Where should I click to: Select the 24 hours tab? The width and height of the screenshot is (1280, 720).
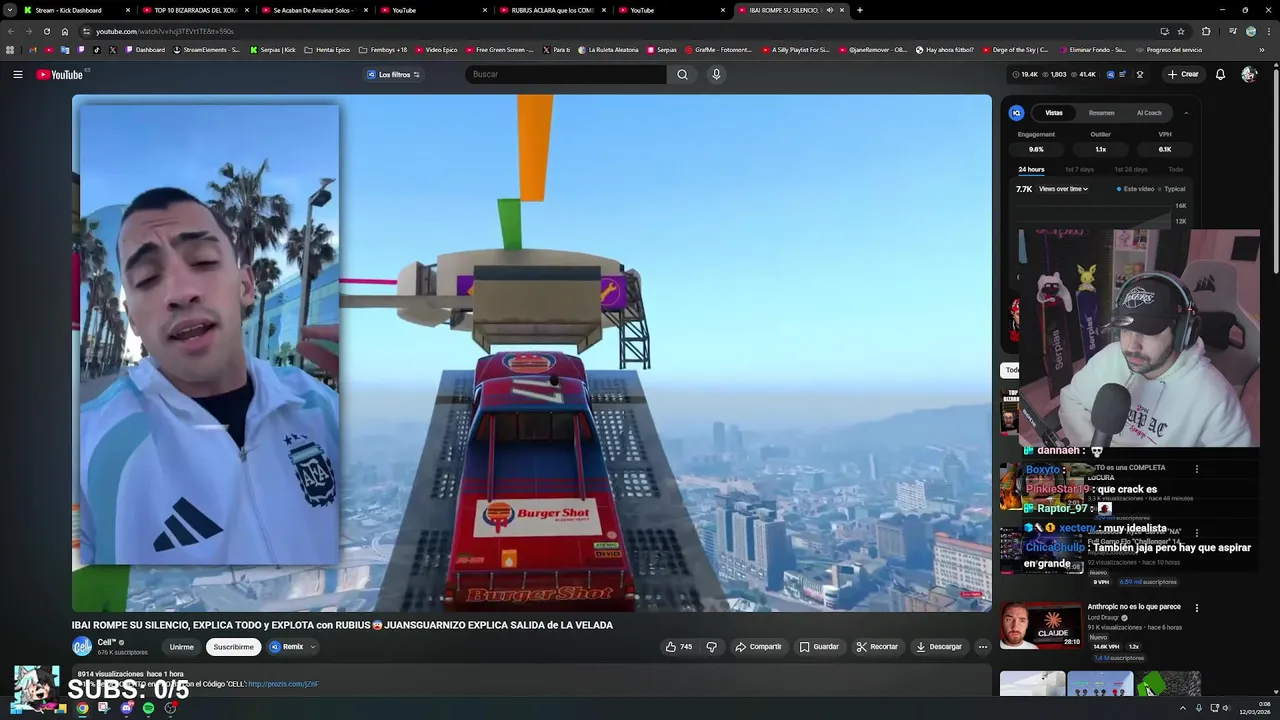tap(1031, 170)
